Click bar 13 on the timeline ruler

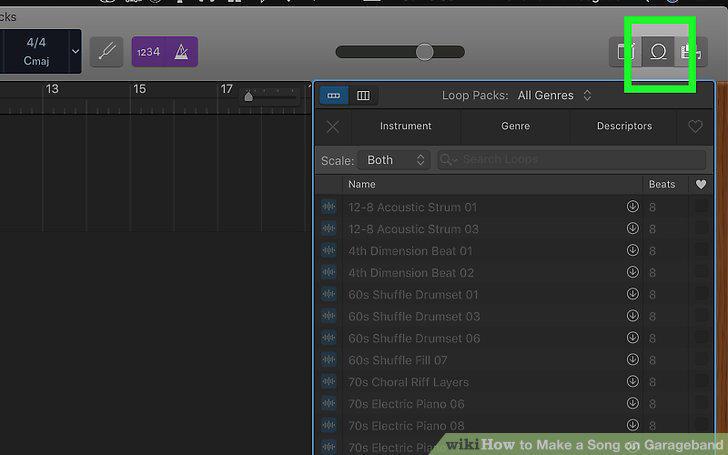tap(52, 89)
